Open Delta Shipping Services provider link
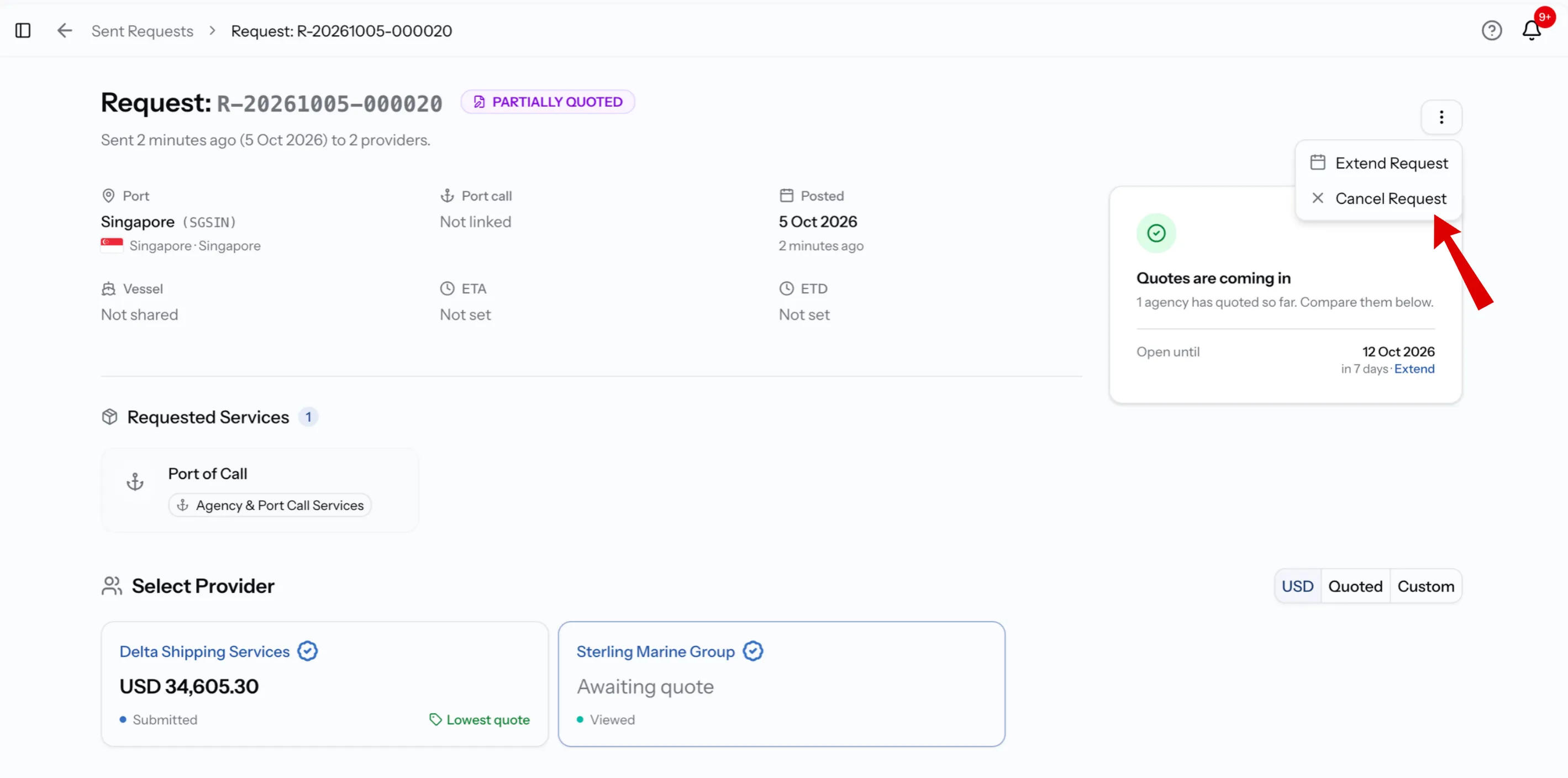The width and height of the screenshot is (1568, 778). (x=204, y=651)
